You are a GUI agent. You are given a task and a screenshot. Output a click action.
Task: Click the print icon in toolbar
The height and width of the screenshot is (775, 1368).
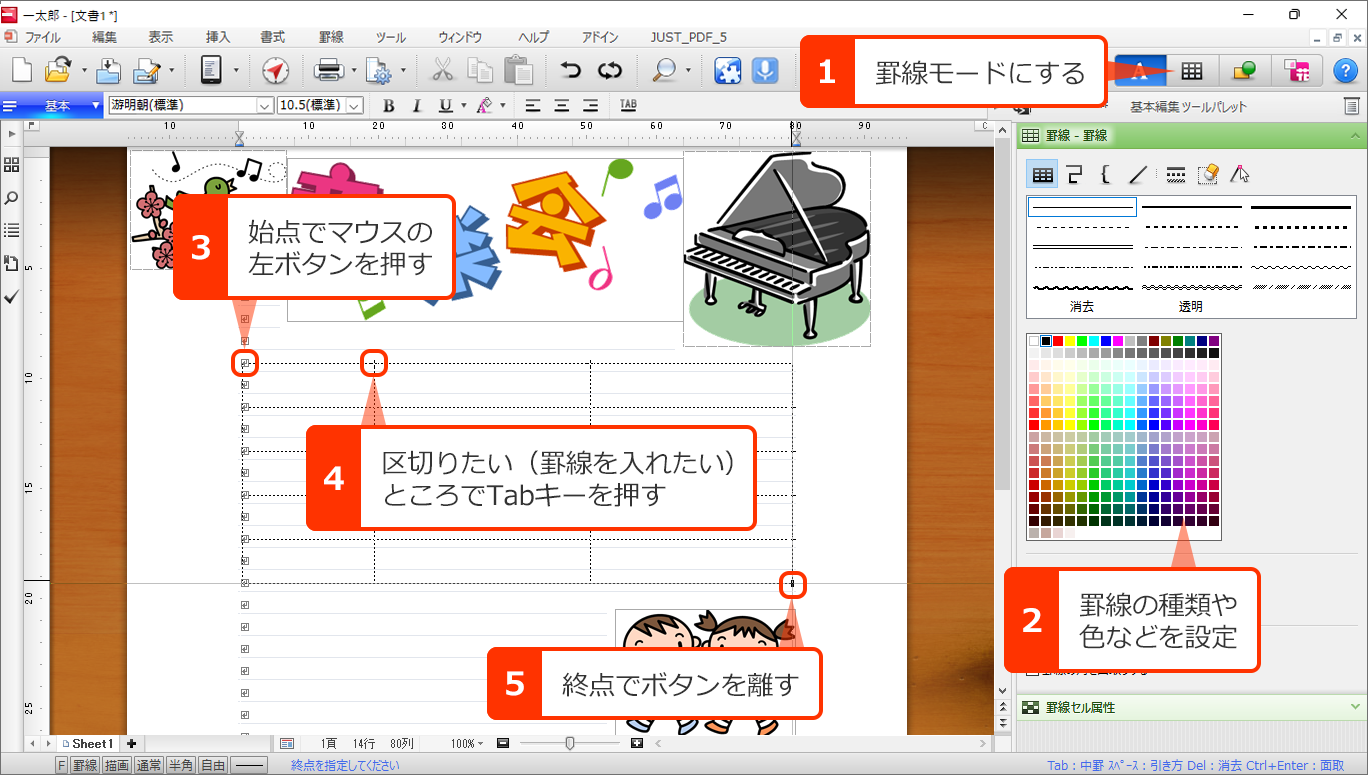click(329, 71)
